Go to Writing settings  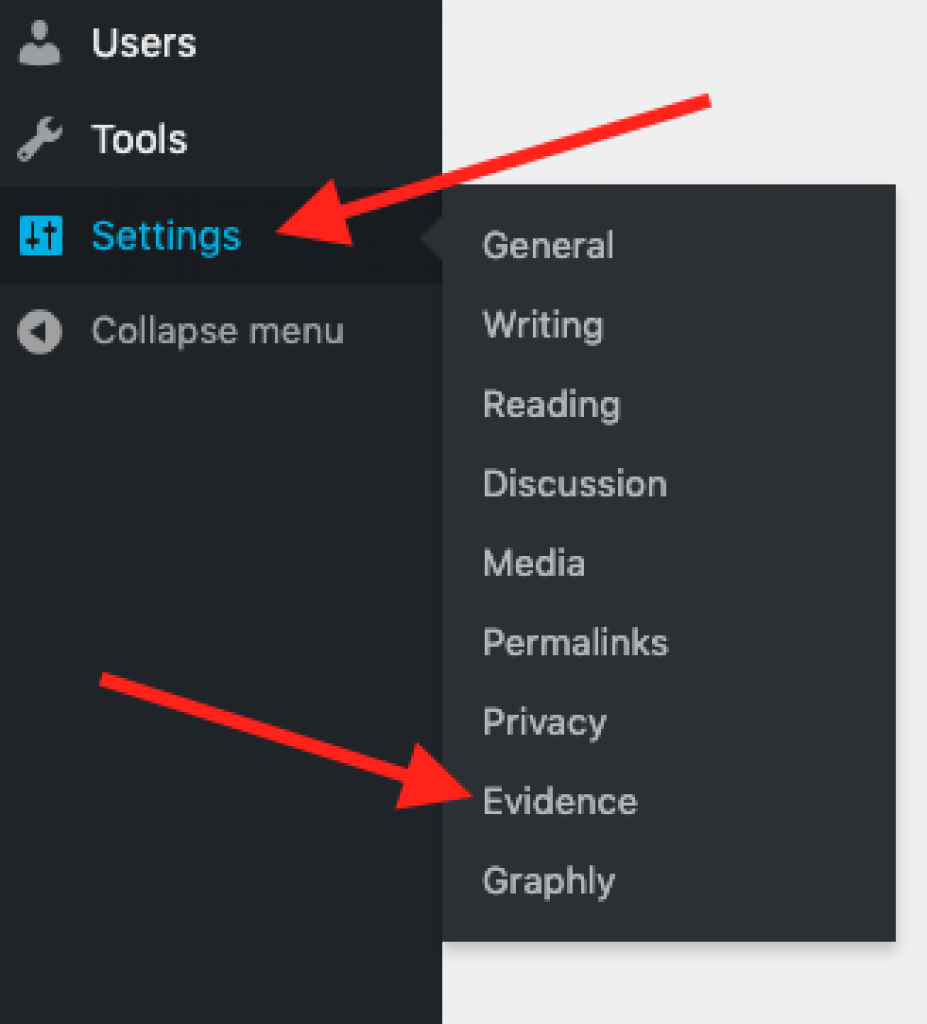[x=543, y=326]
